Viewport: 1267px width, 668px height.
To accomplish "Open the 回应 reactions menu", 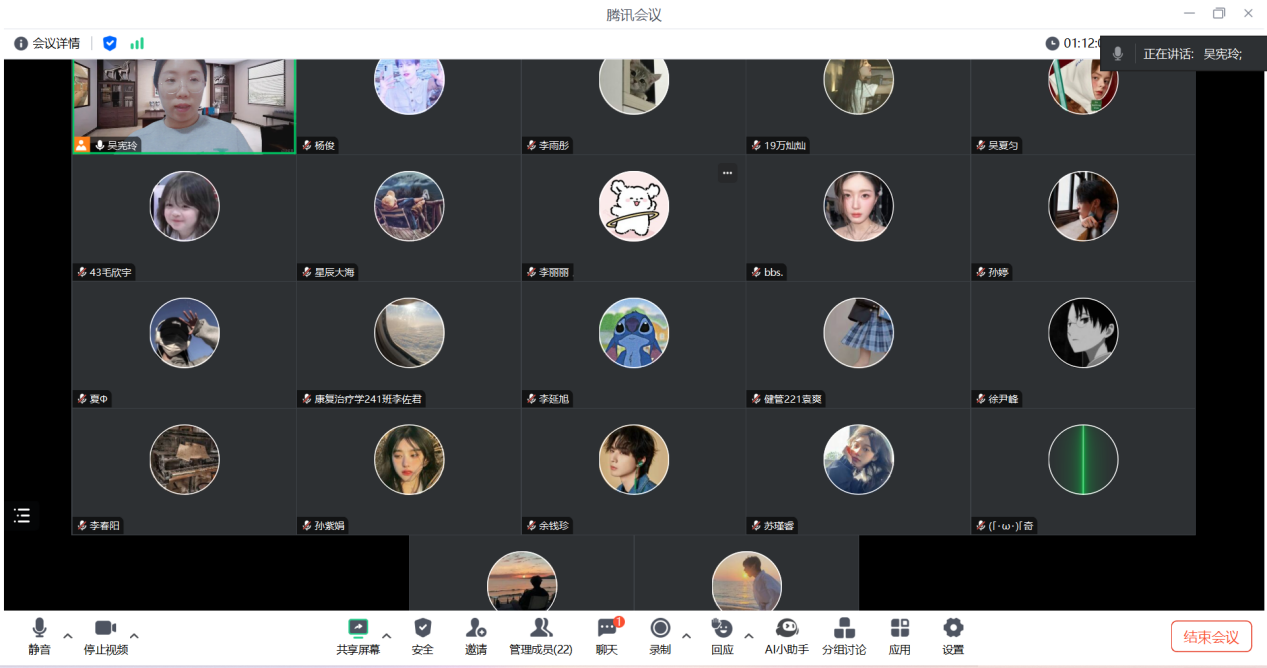I will (x=722, y=636).
